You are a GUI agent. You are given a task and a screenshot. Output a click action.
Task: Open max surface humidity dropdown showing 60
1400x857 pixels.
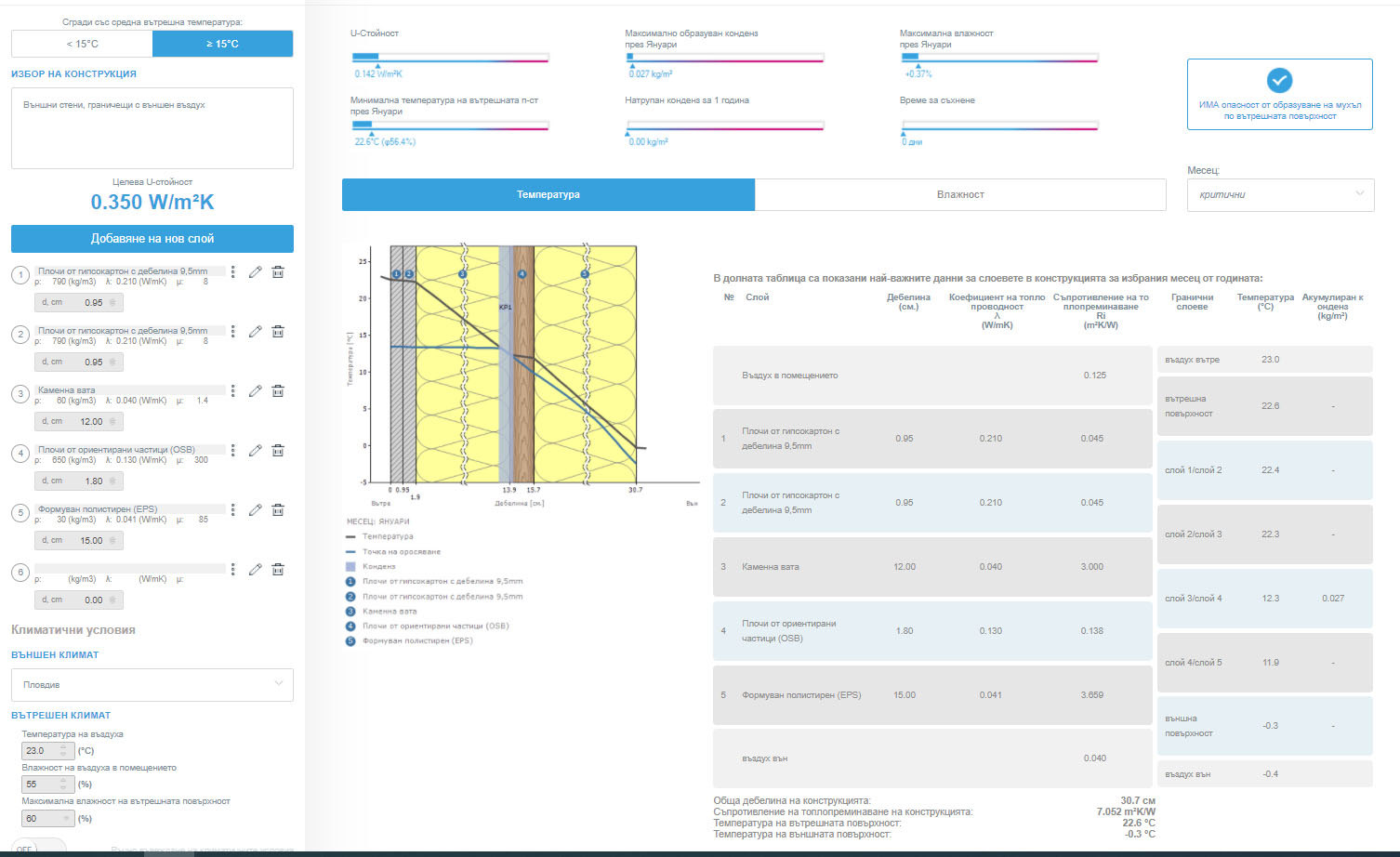click(47, 819)
